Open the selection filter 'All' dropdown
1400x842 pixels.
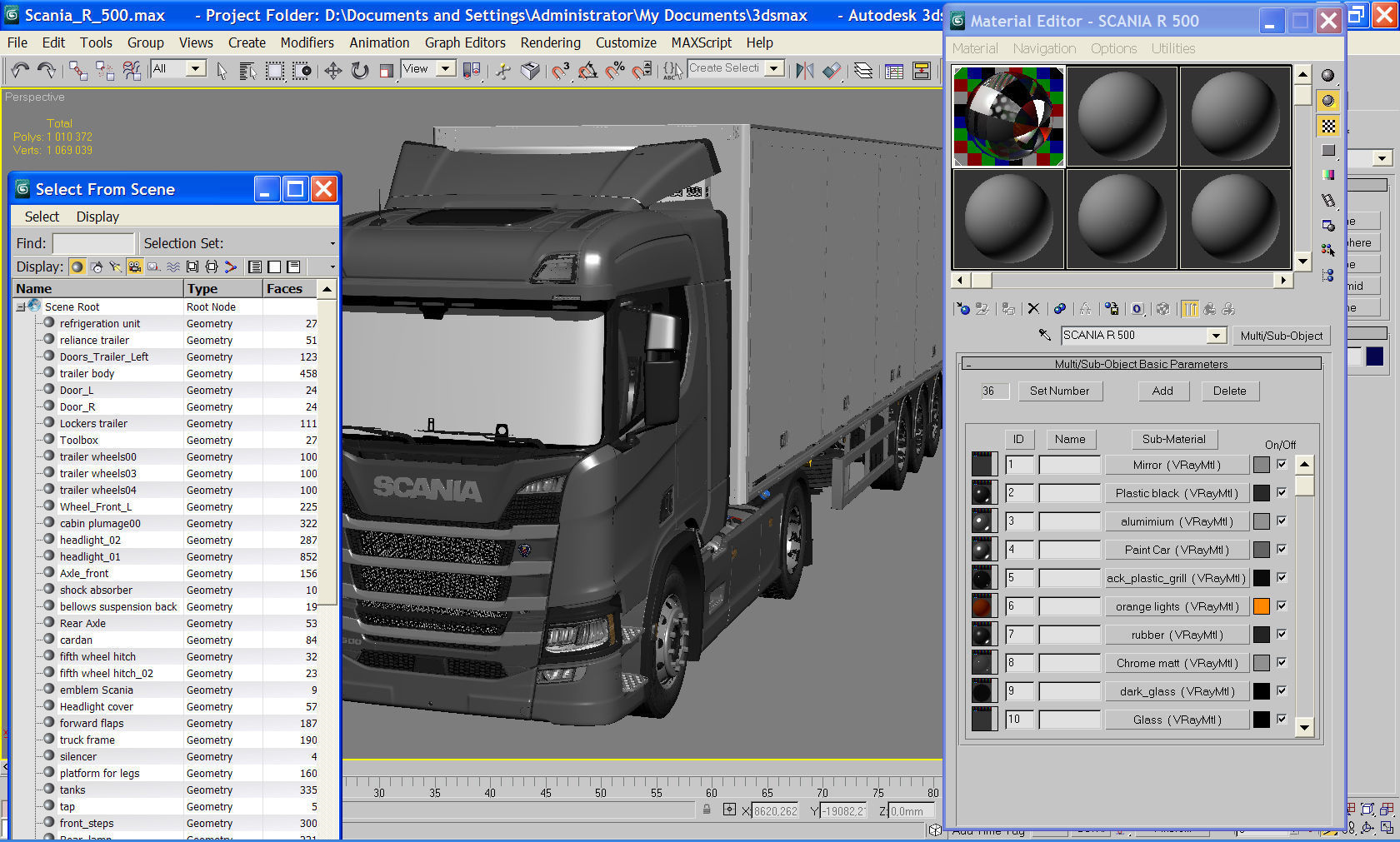(196, 68)
